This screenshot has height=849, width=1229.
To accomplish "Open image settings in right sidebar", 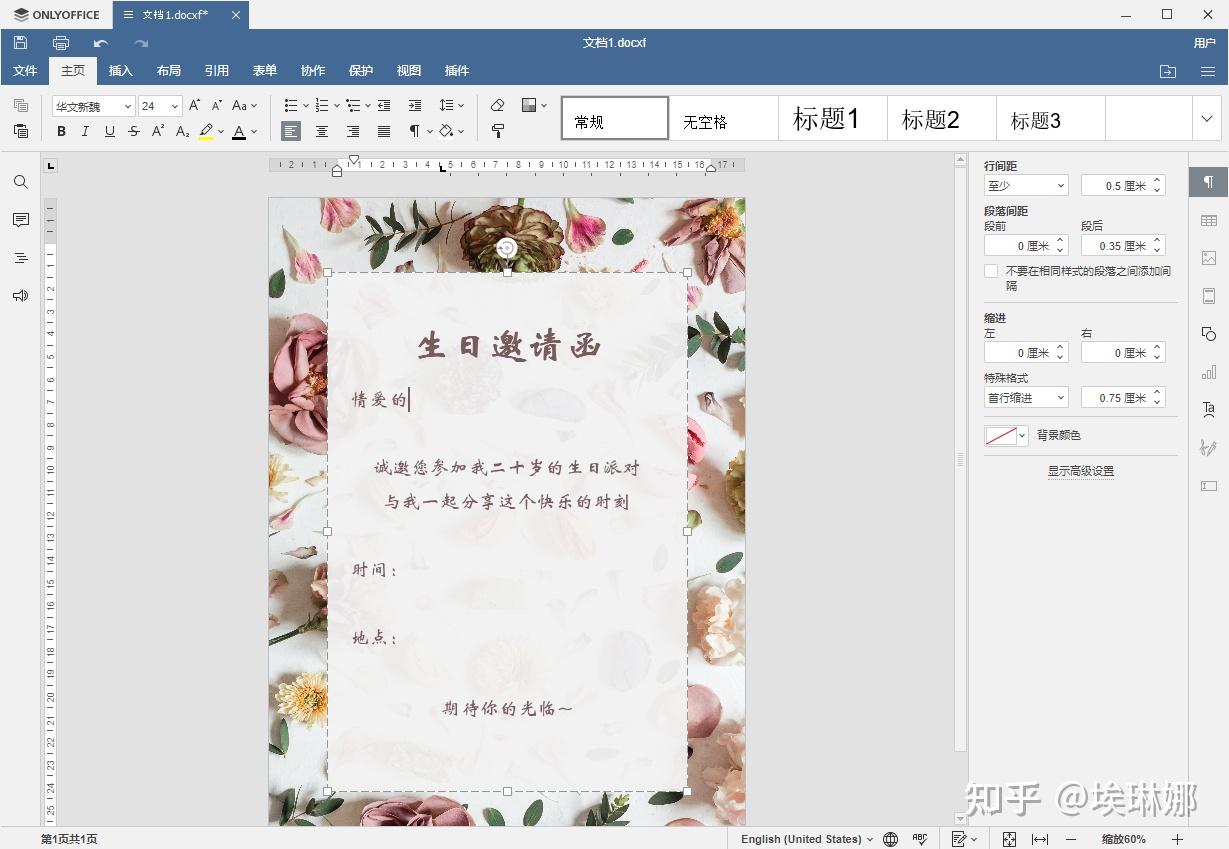I will (x=1209, y=258).
